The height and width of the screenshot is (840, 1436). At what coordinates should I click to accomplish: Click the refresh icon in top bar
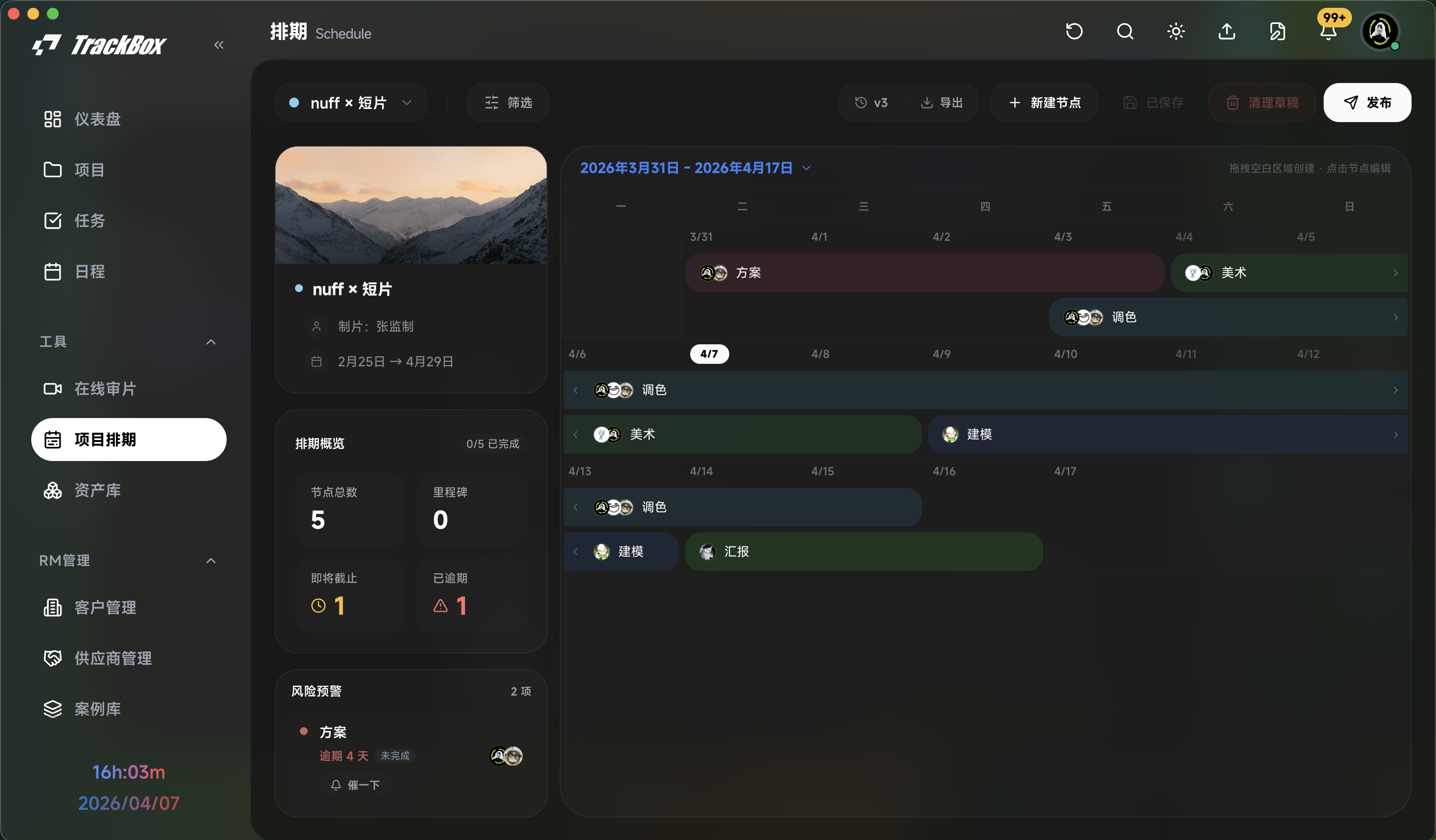pyautogui.click(x=1074, y=31)
